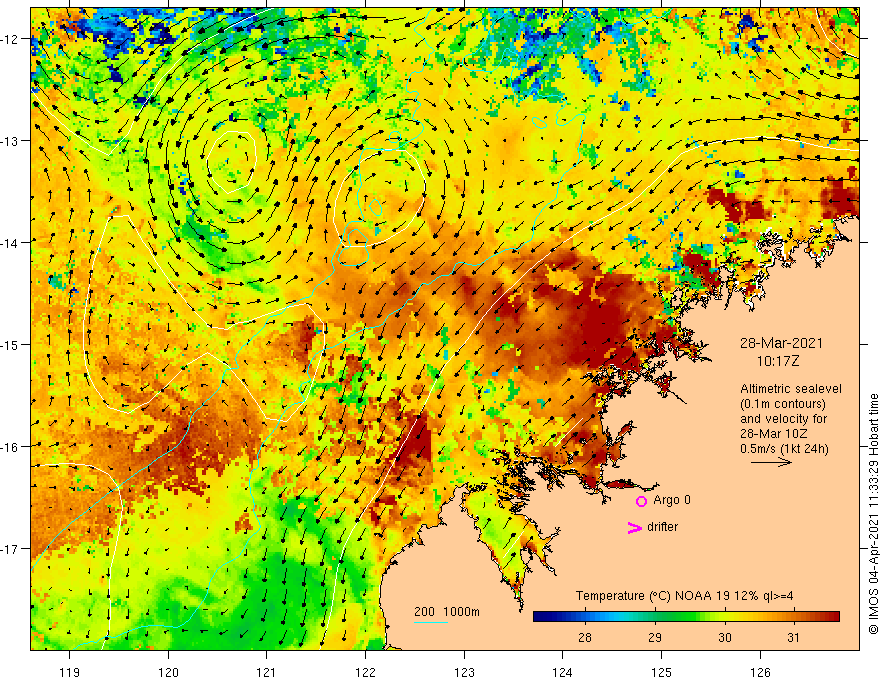Viewport: 880px width, 680px height.
Task: Click the '29' colorbar label
Action: 654,637
